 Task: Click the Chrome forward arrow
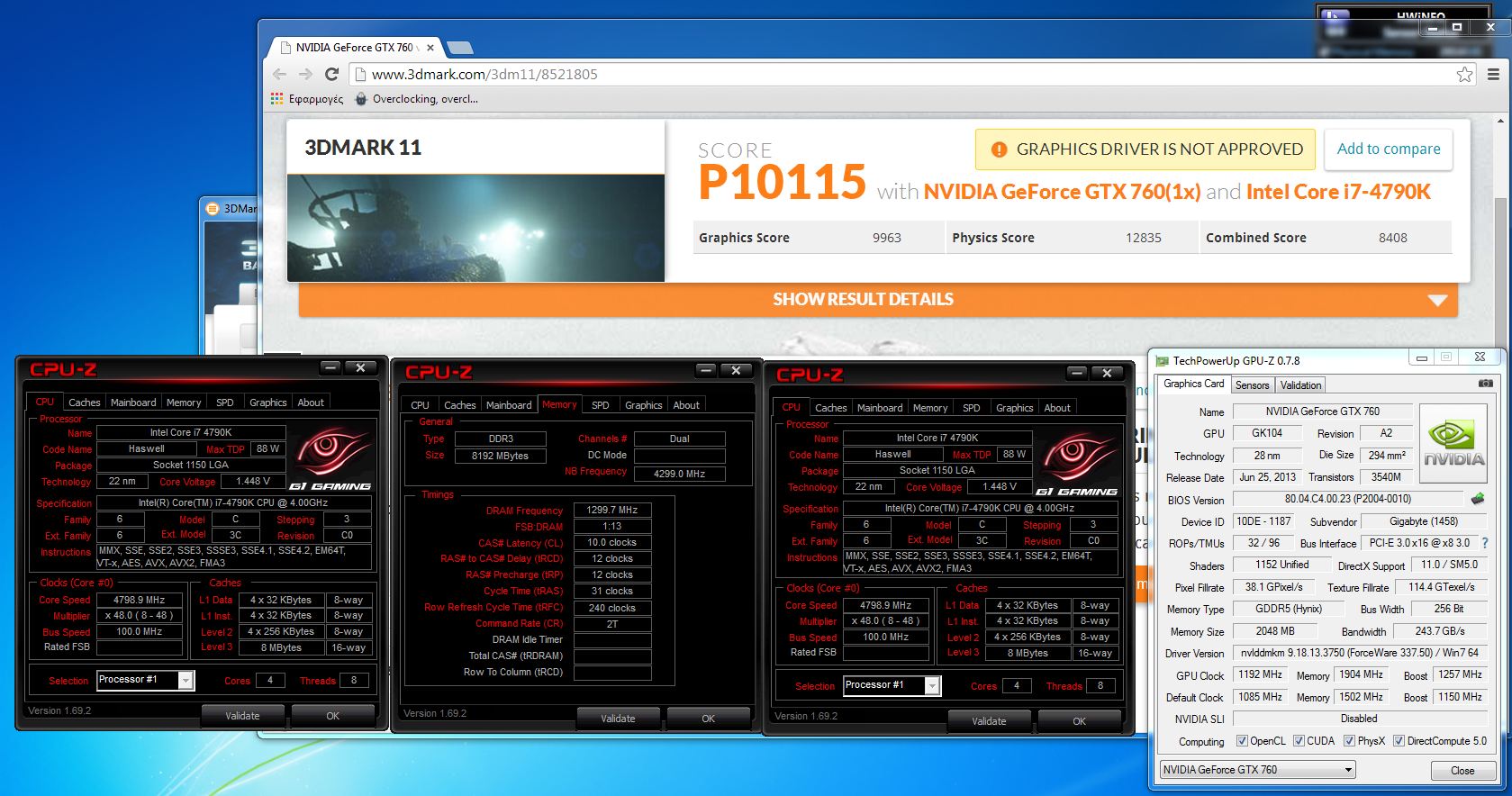(305, 75)
